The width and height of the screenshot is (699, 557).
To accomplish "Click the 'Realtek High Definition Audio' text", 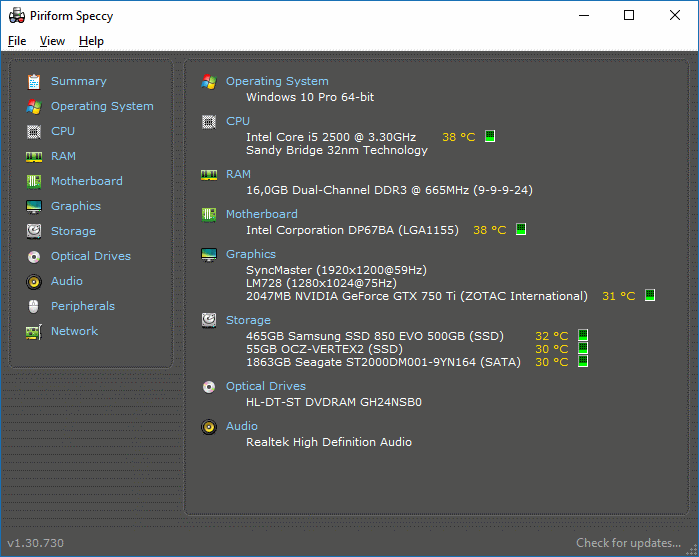I will (x=329, y=442).
